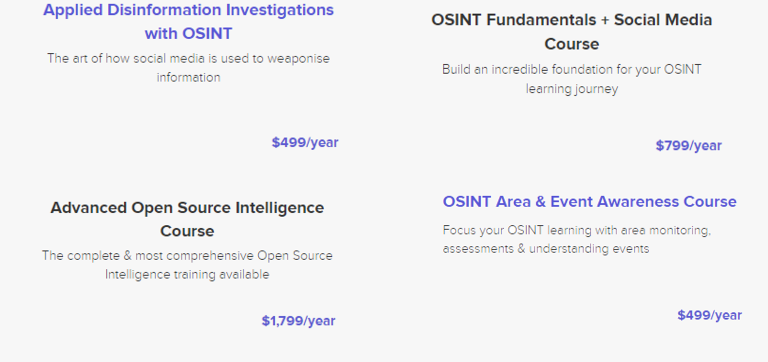Click the $1,799/year Advanced course price
Viewport: 768px width, 362px height.
[298, 321]
